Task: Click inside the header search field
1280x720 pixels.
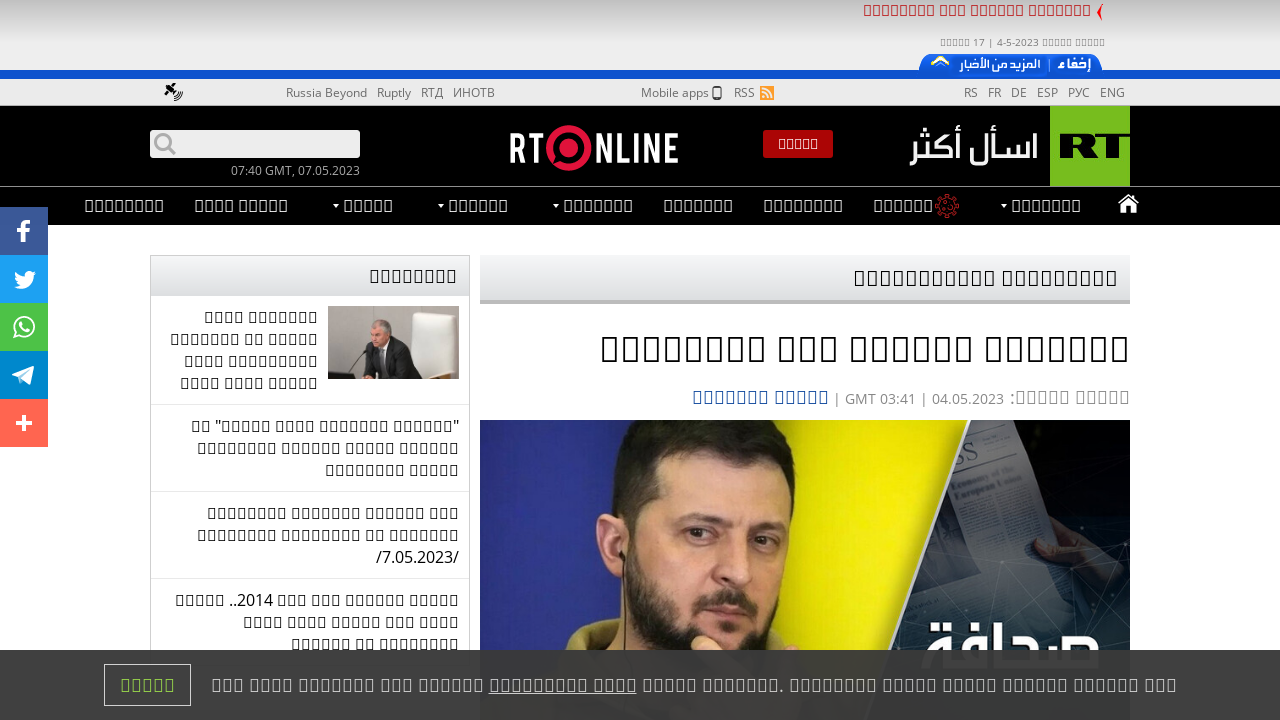Action: [x=255, y=144]
